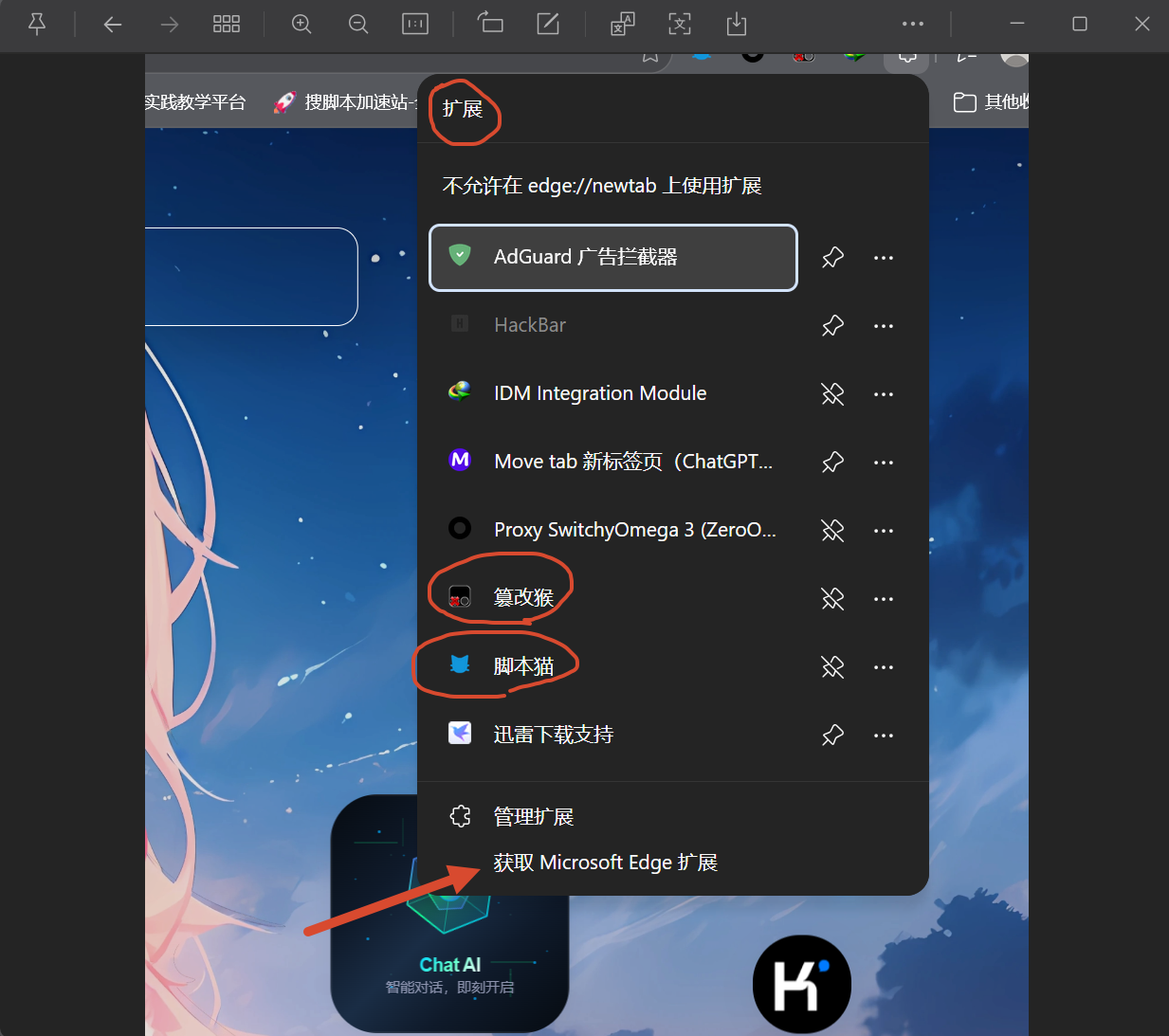Image resolution: width=1169 pixels, height=1036 pixels.
Task: Open more actions for IDM Integration Module
Action: (884, 394)
